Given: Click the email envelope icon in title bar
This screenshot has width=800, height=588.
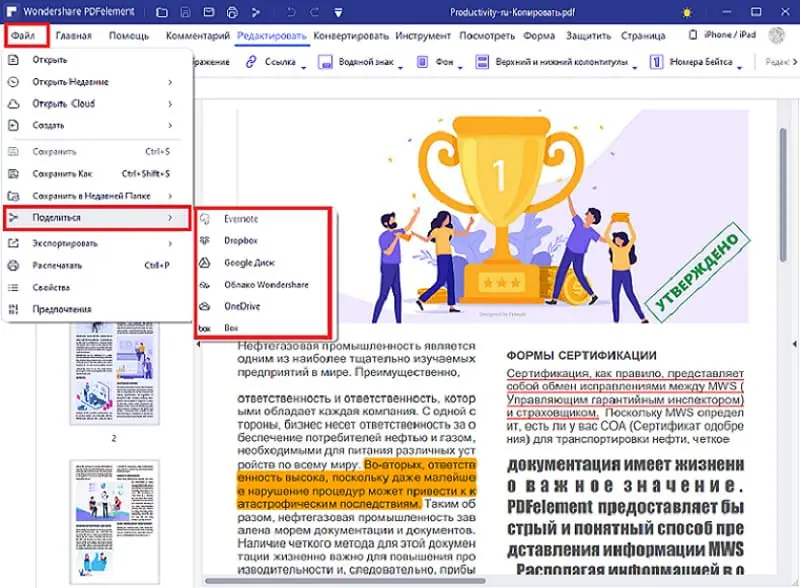Looking at the screenshot, I should pyautogui.click(x=209, y=12).
